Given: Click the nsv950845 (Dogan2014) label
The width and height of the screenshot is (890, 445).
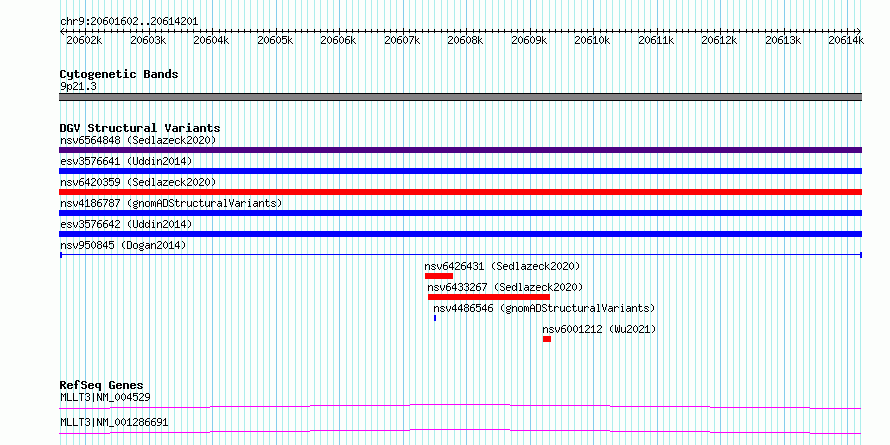Looking at the screenshot, I should (123, 245).
